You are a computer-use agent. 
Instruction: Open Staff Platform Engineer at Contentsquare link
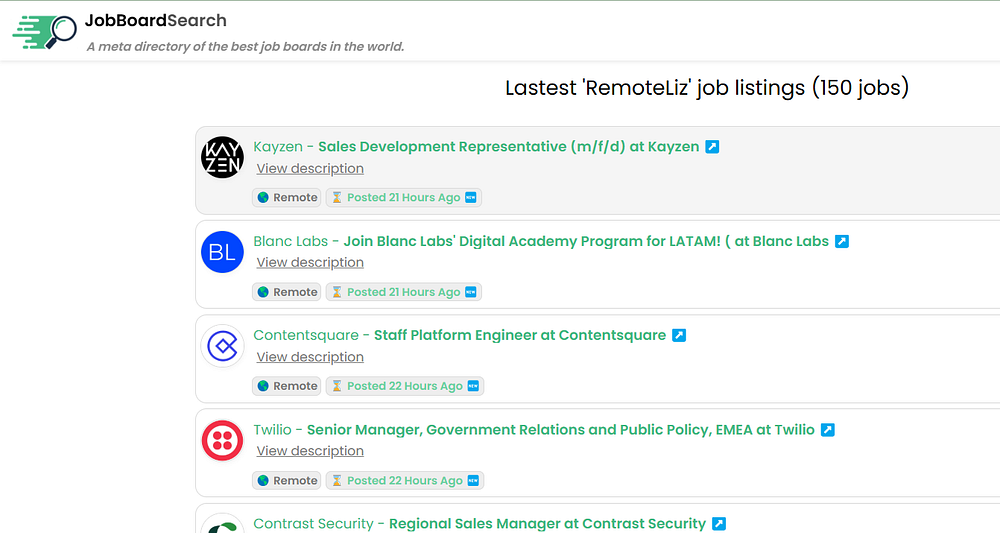click(519, 335)
